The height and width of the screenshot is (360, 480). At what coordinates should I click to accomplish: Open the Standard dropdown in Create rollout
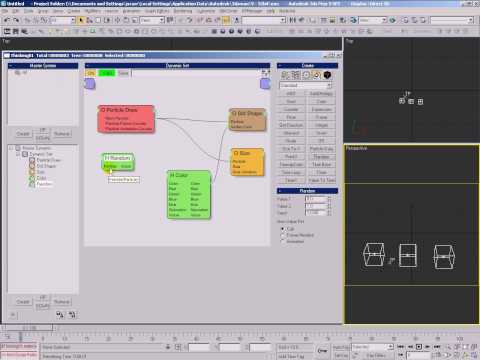coord(305,85)
